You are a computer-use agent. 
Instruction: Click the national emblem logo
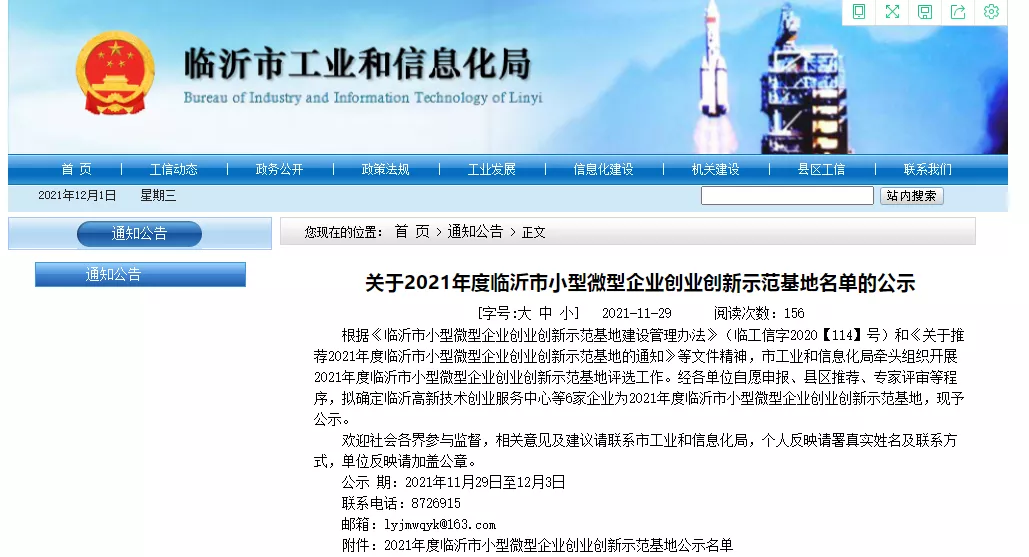point(116,73)
